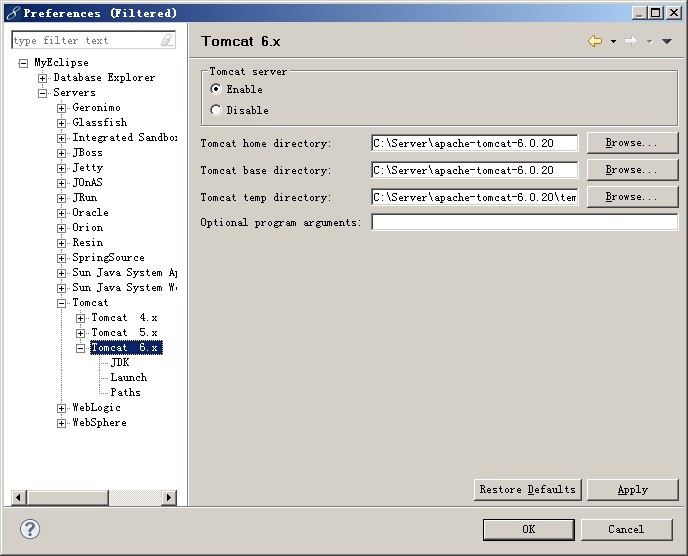688x556 pixels.
Task: Browse for Tomcat home directory
Action: coord(632,143)
